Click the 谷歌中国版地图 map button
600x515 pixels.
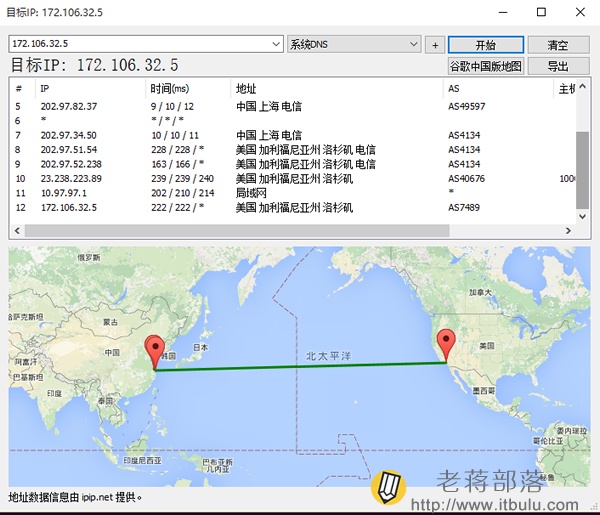point(486,66)
